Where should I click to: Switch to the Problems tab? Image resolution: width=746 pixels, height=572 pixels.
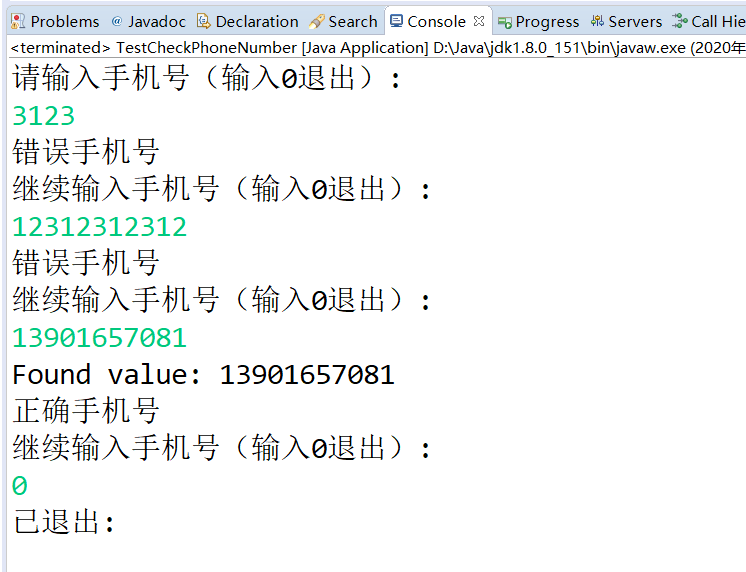pos(55,21)
